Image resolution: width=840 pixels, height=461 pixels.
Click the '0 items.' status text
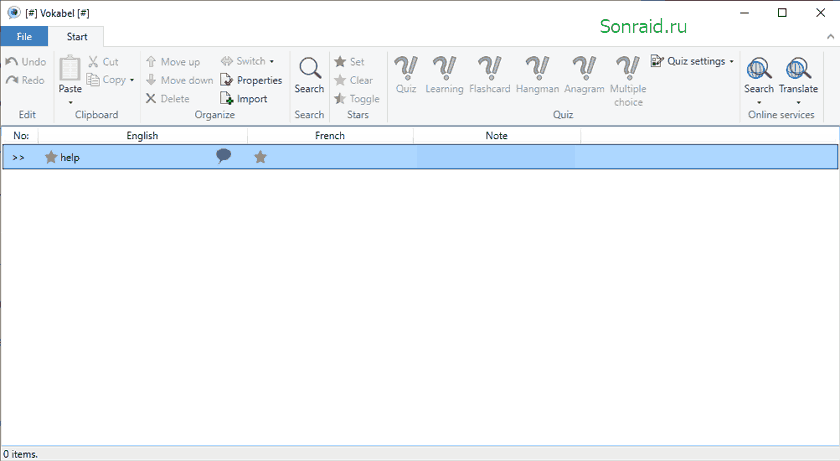20,454
